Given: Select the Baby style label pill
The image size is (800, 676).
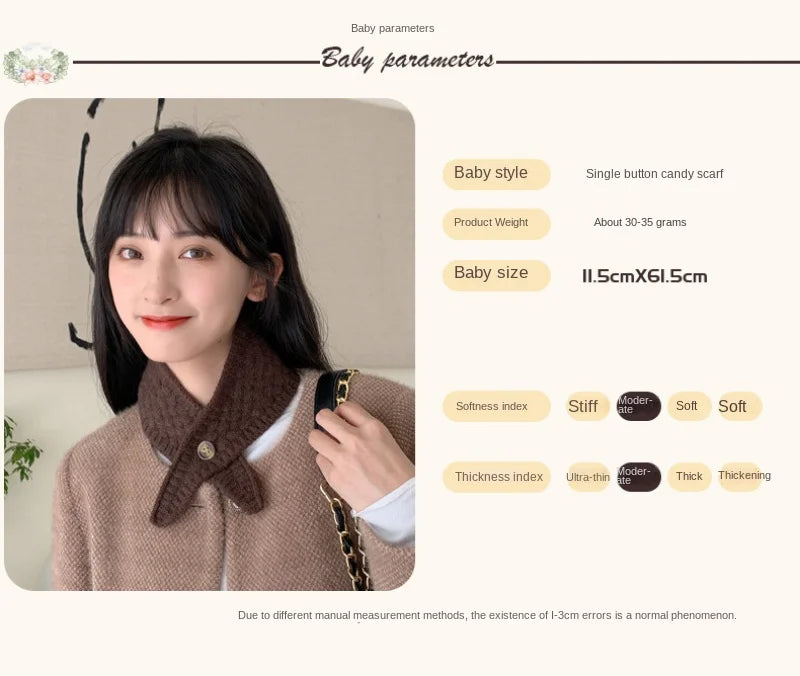Looking at the screenshot, I should click(x=496, y=174).
